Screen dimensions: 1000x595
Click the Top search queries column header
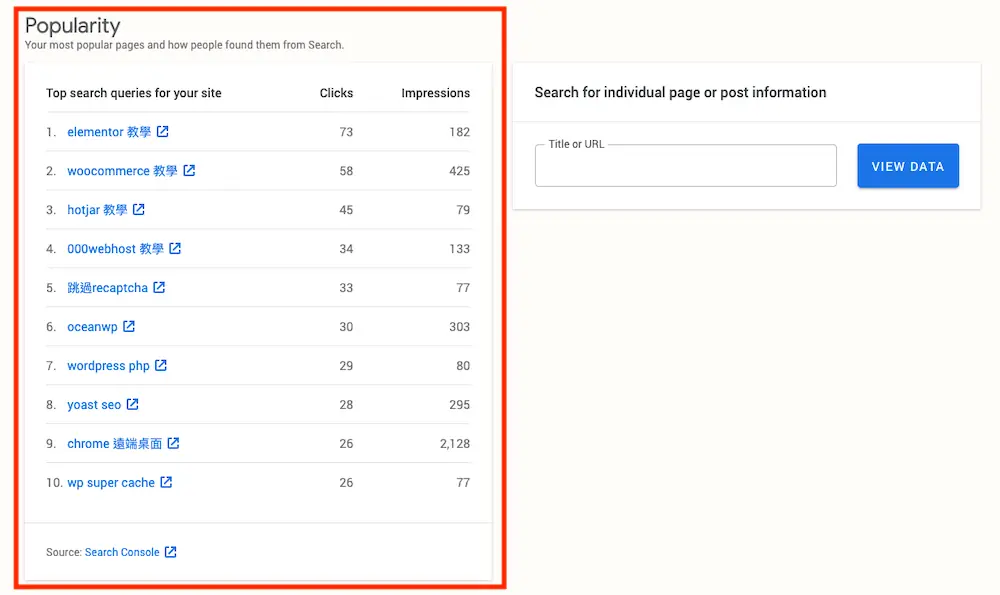[x=134, y=93]
